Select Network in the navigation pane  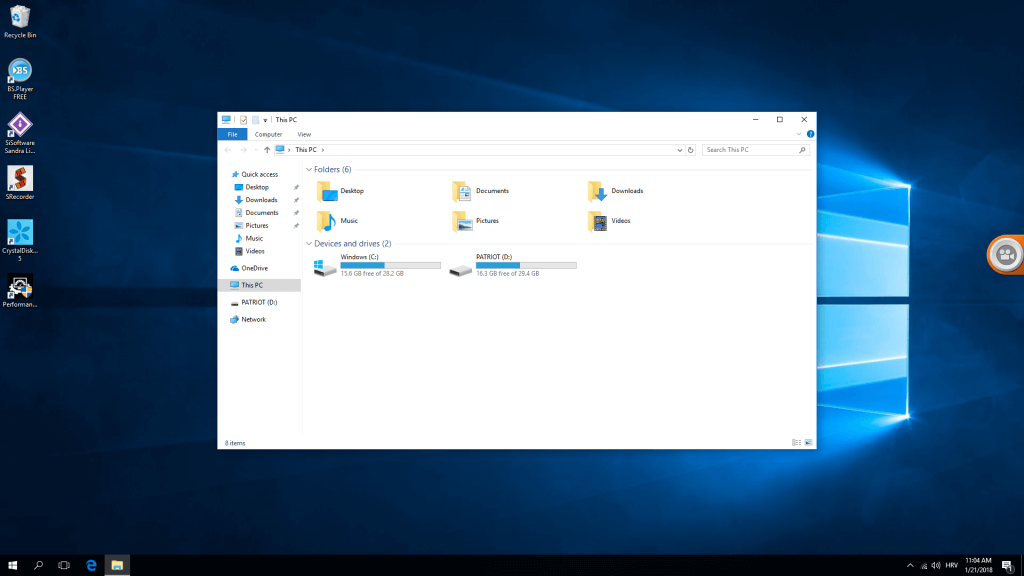(253, 319)
